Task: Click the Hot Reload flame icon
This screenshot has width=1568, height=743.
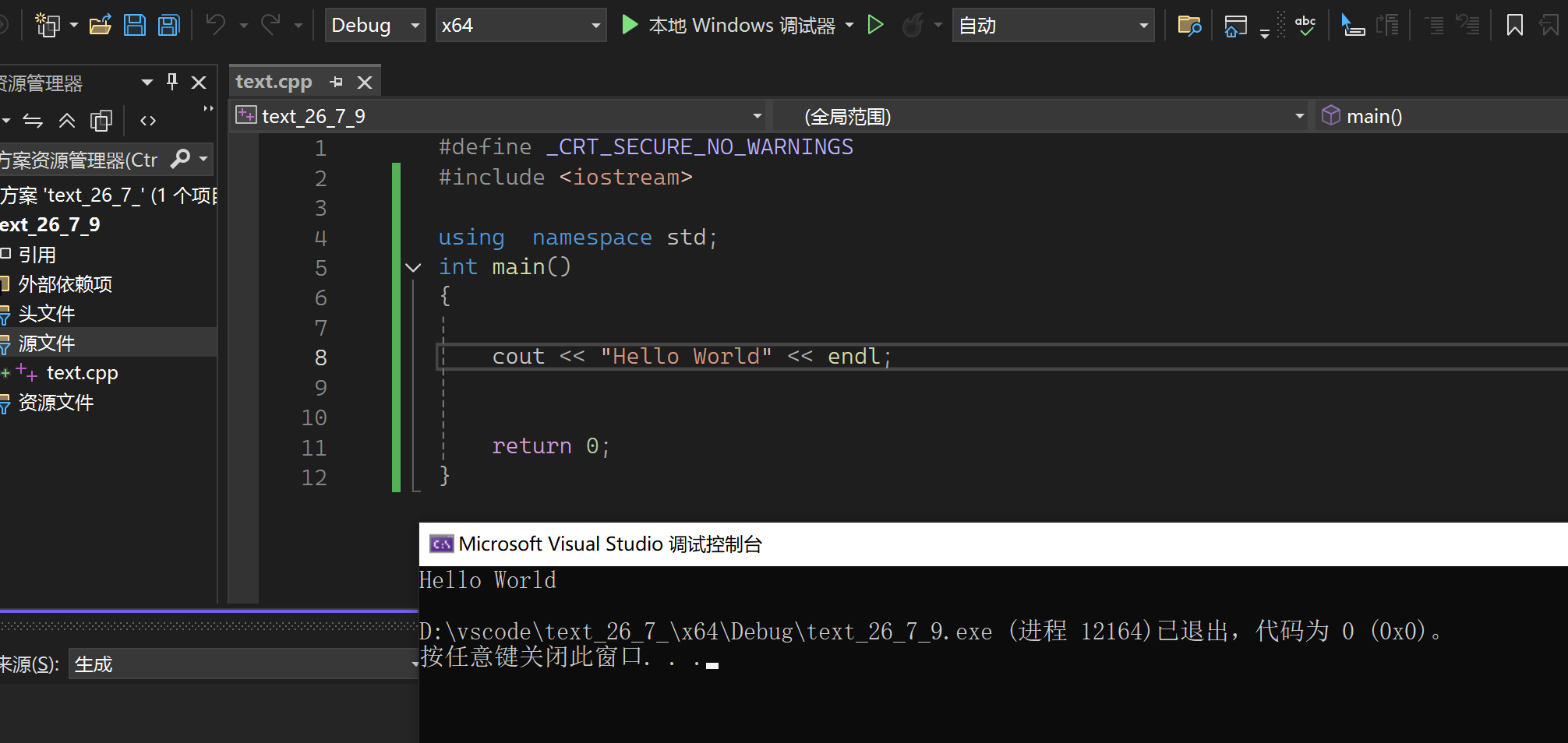Action: [x=913, y=26]
